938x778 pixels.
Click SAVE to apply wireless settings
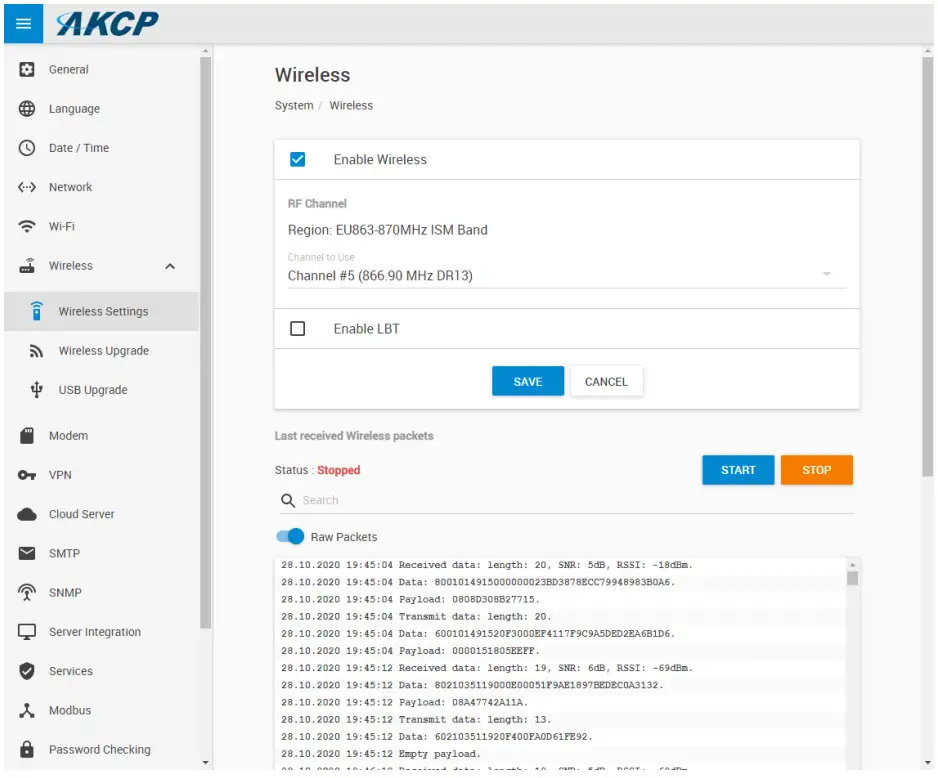527,381
